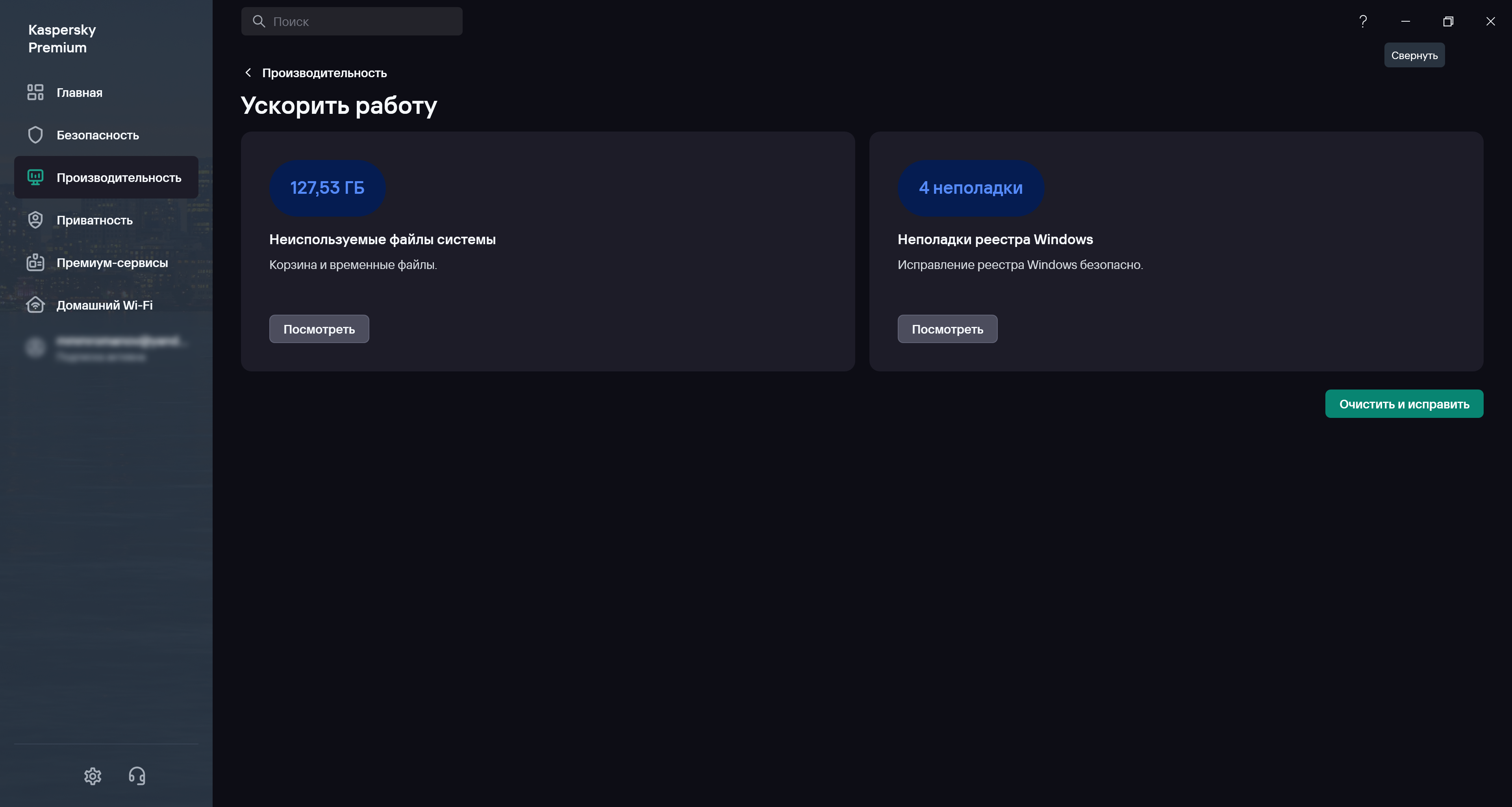The image size is (1512, 807).
Task: Open the blurred user account profile
Action: [106, 347]
